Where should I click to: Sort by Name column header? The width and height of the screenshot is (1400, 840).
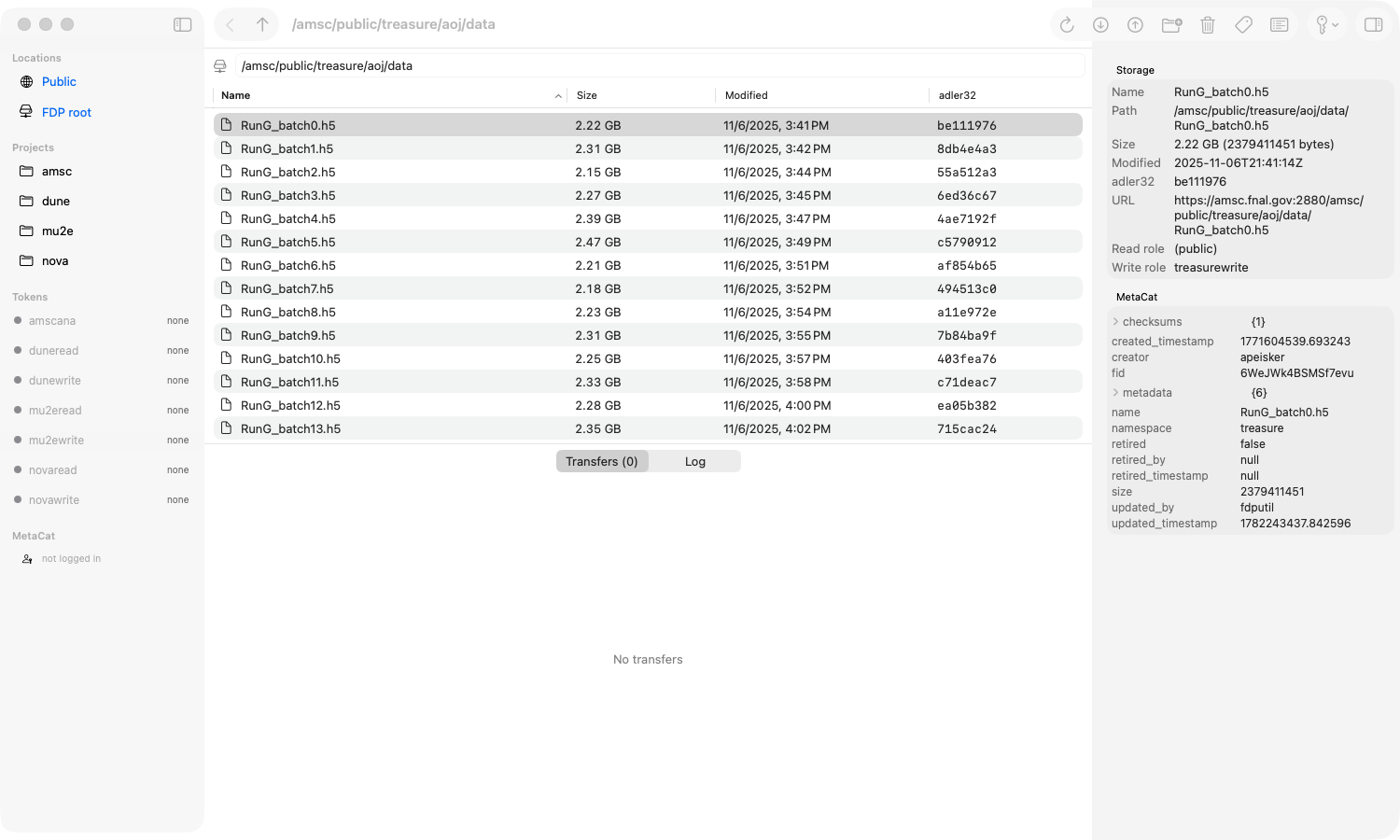click(x=390, y=96)
